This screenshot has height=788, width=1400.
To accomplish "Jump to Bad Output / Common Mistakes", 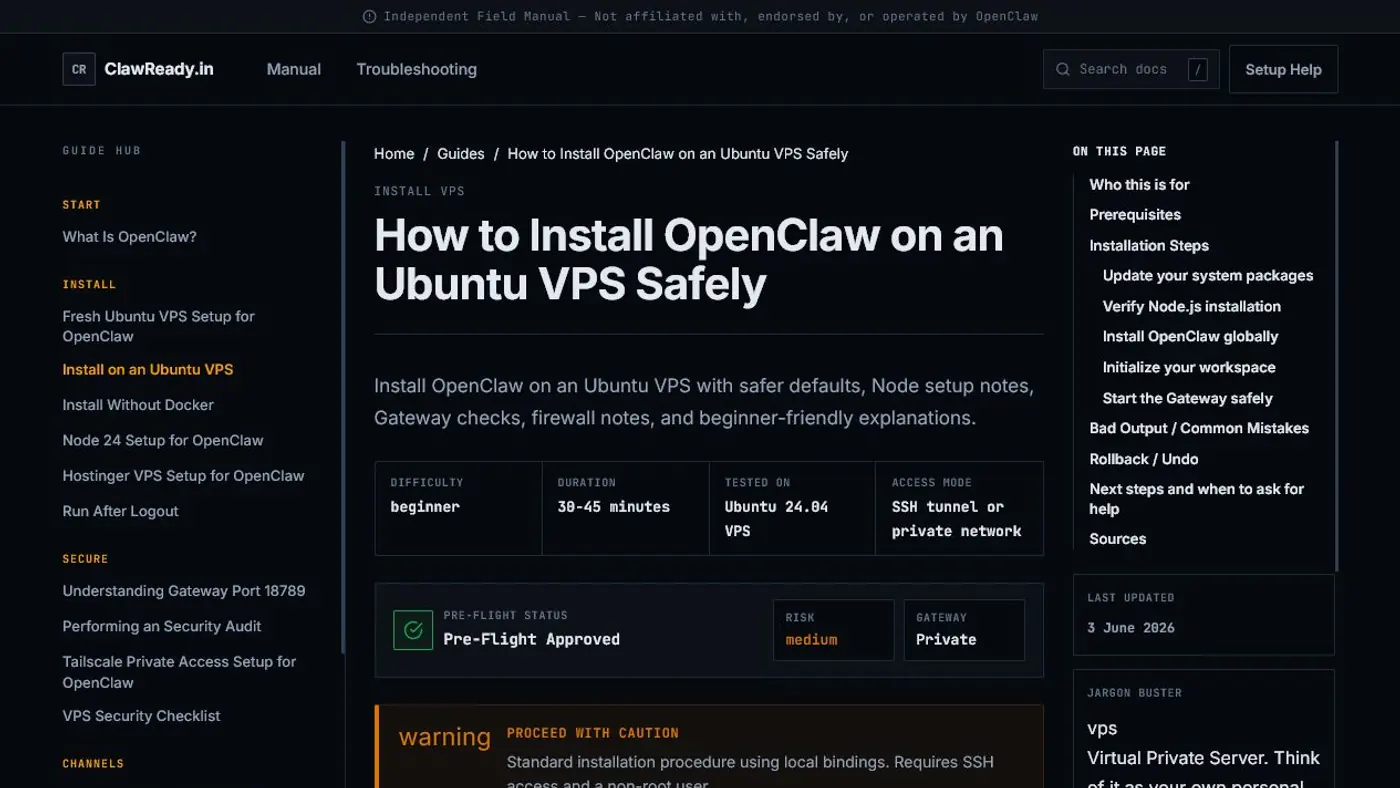I will [x=1199, y=428].
